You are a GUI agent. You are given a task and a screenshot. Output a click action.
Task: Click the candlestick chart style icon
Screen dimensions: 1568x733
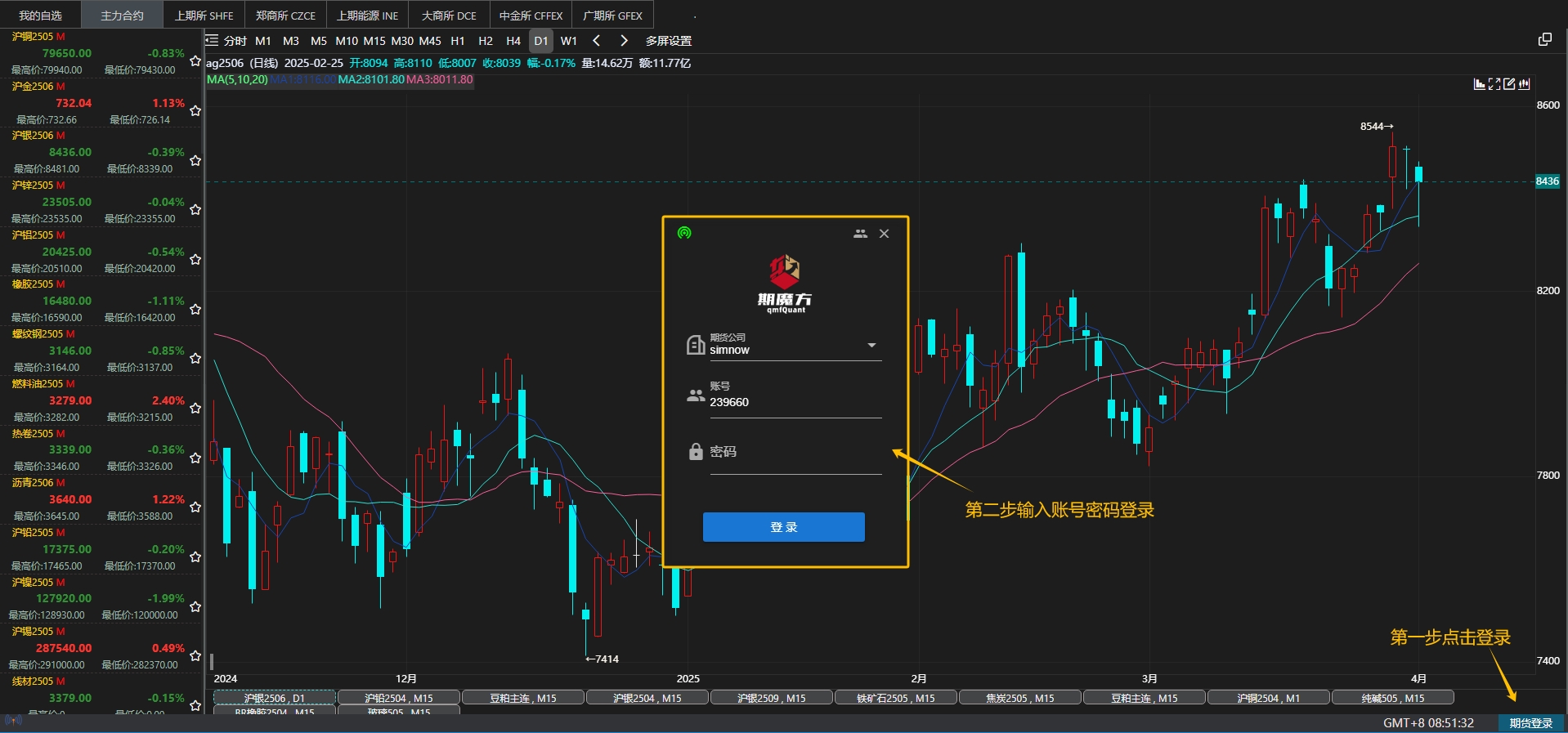click(x=1524, y=84)
